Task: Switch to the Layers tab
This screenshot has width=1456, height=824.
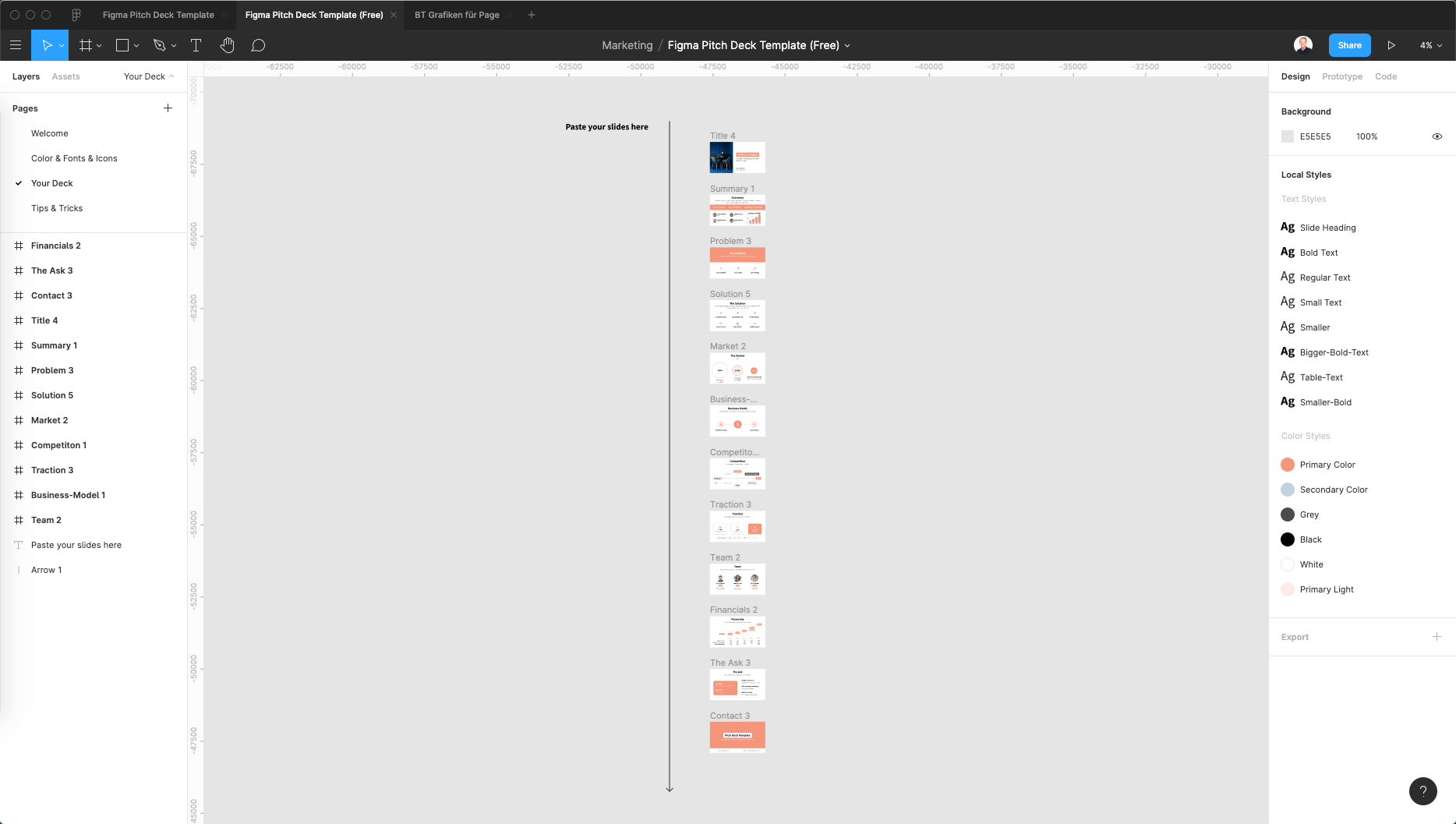Action: click(x=26, y=76)
